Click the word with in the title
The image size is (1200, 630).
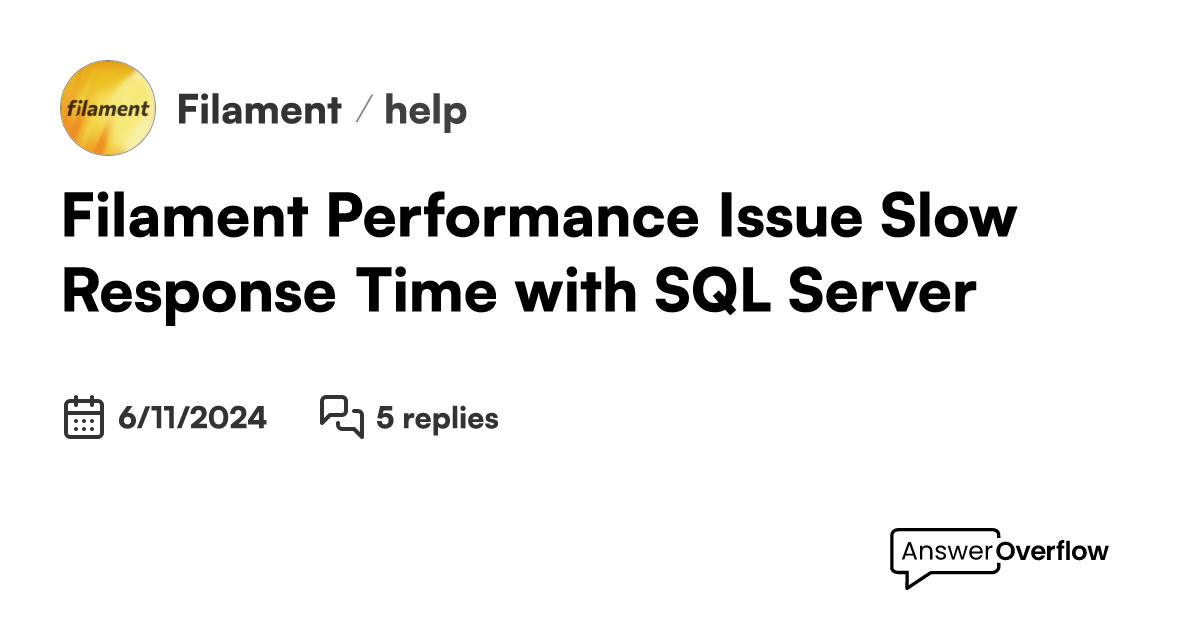[x=578, y=292]
